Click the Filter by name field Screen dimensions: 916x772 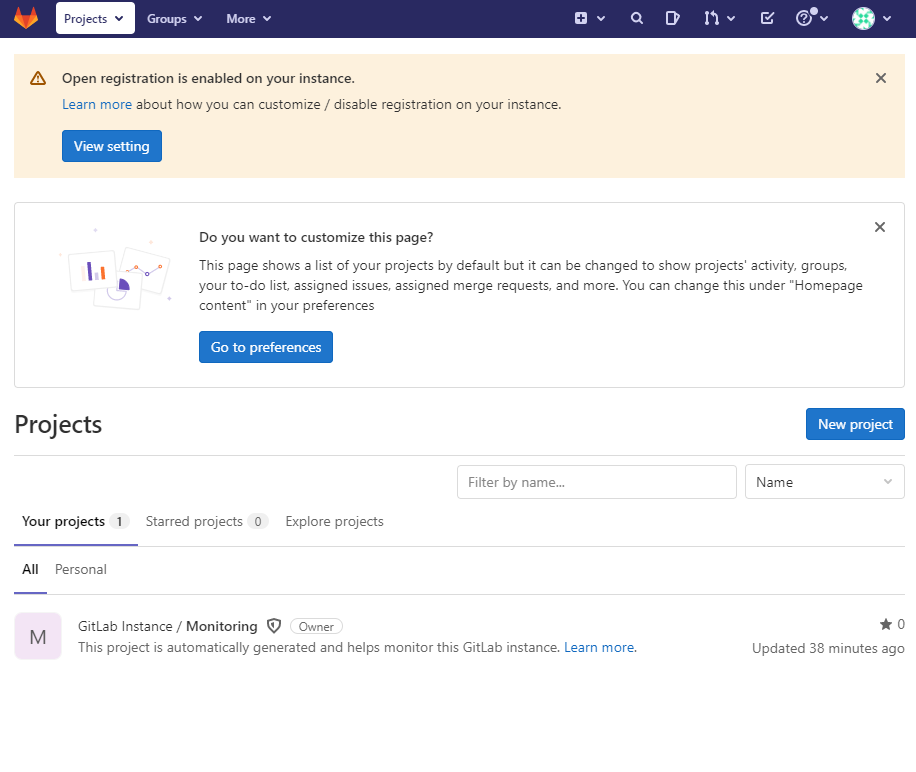596,481
